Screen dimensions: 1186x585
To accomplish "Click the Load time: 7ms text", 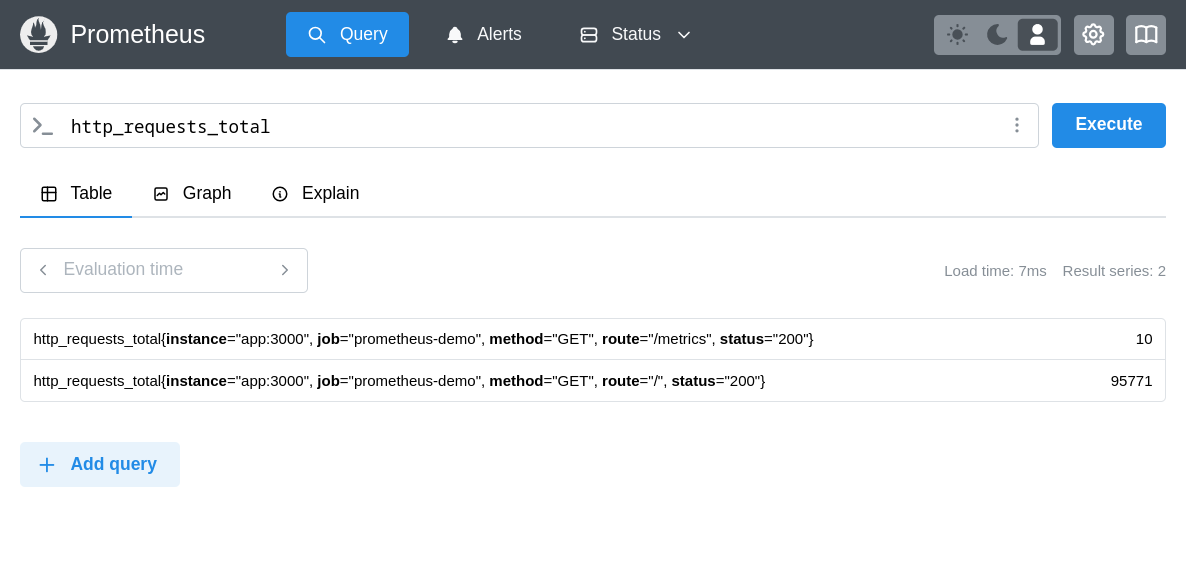I will (995, 271).
